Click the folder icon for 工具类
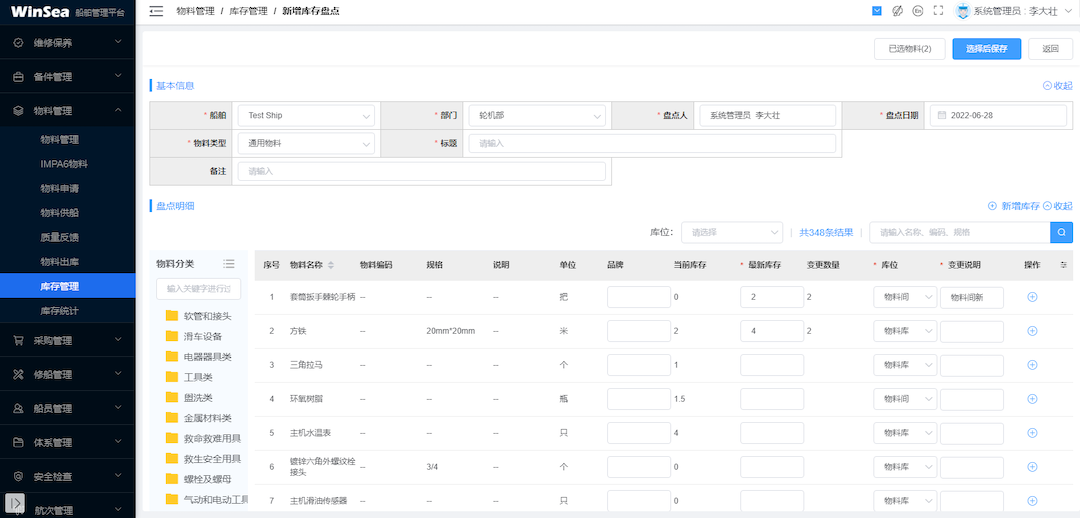1080x518 pixels. click(x=172, y=377)
